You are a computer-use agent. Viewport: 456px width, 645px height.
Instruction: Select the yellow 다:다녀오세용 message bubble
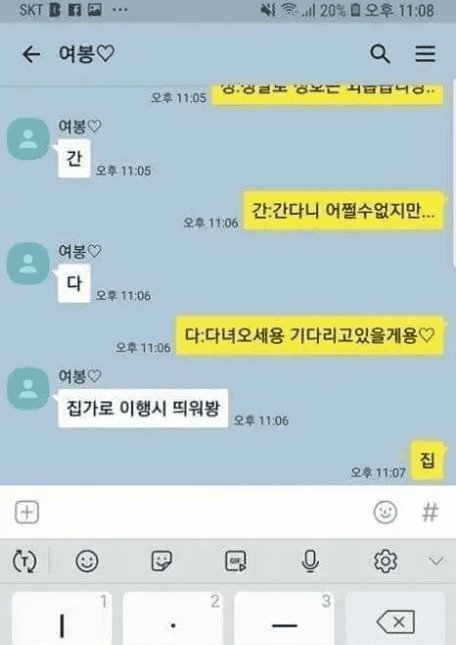point(310,336)
